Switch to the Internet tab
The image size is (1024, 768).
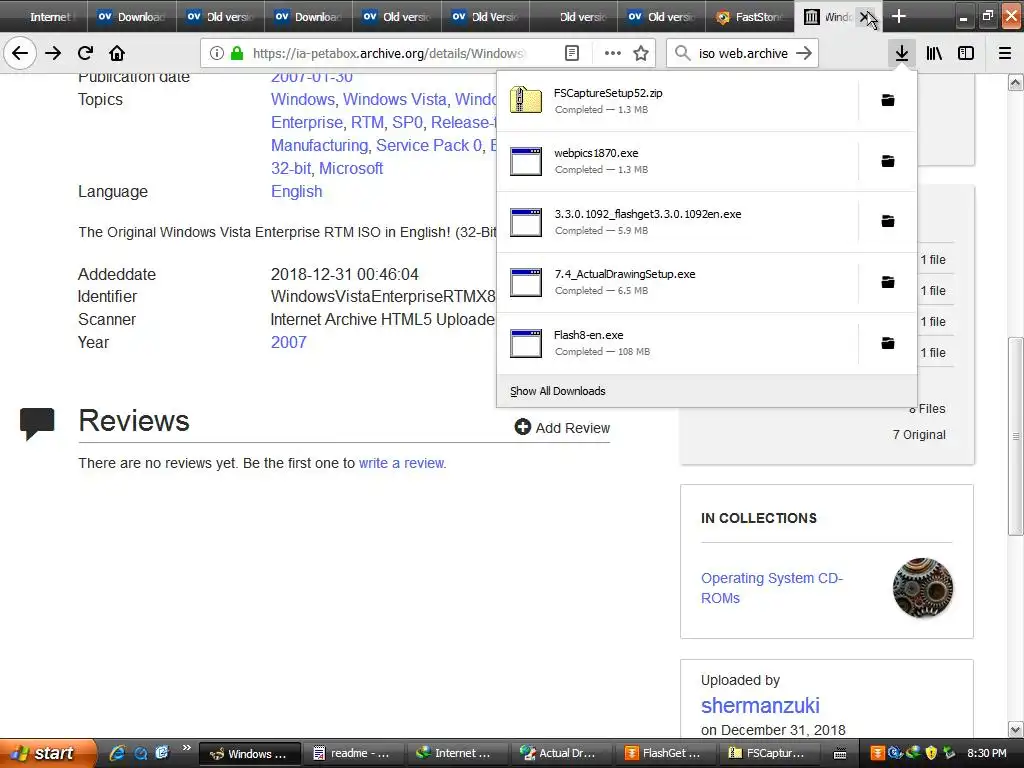[44, 16]
